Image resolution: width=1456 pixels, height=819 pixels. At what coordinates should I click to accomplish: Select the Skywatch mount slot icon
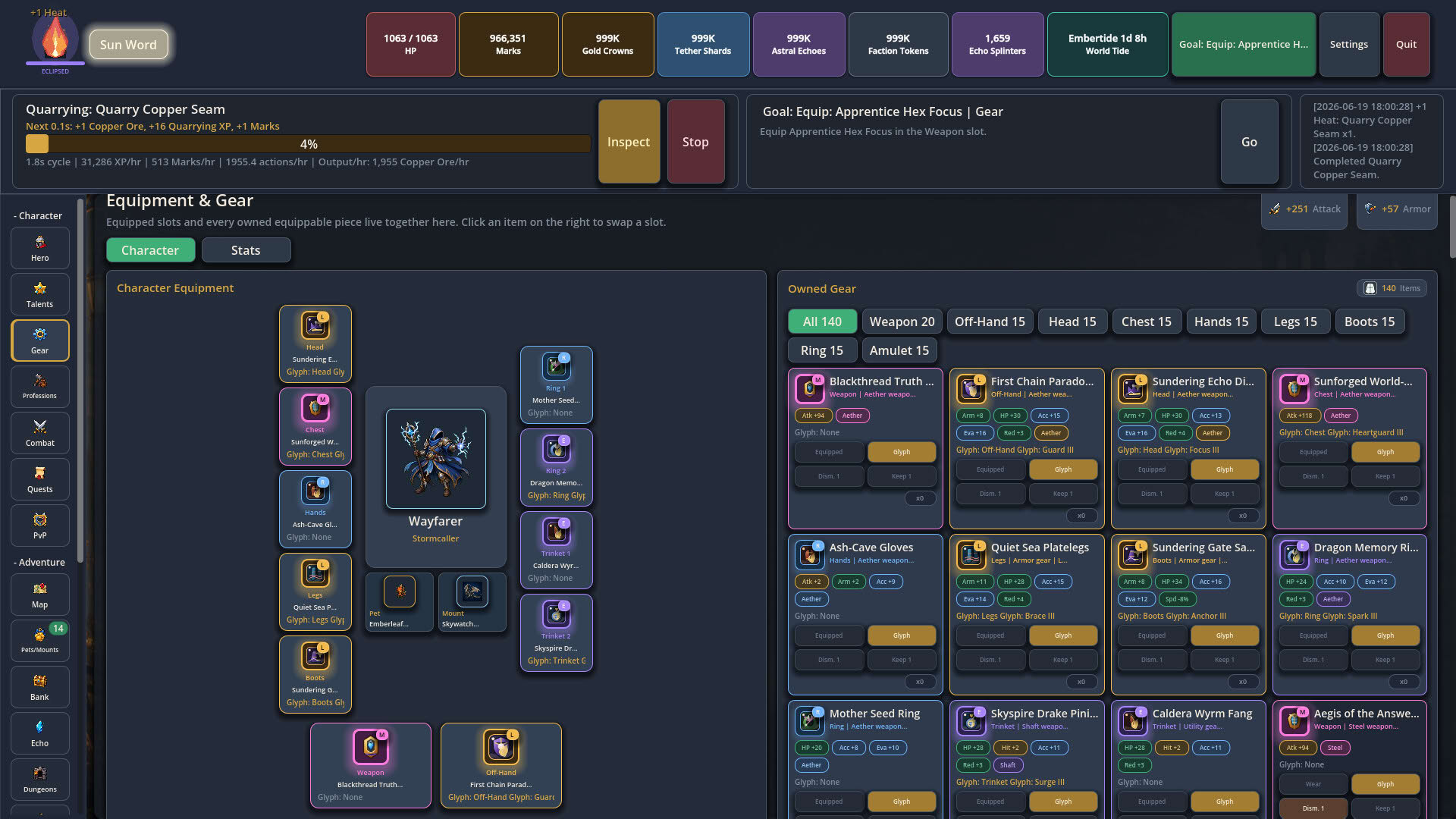(x=472, y=591)
